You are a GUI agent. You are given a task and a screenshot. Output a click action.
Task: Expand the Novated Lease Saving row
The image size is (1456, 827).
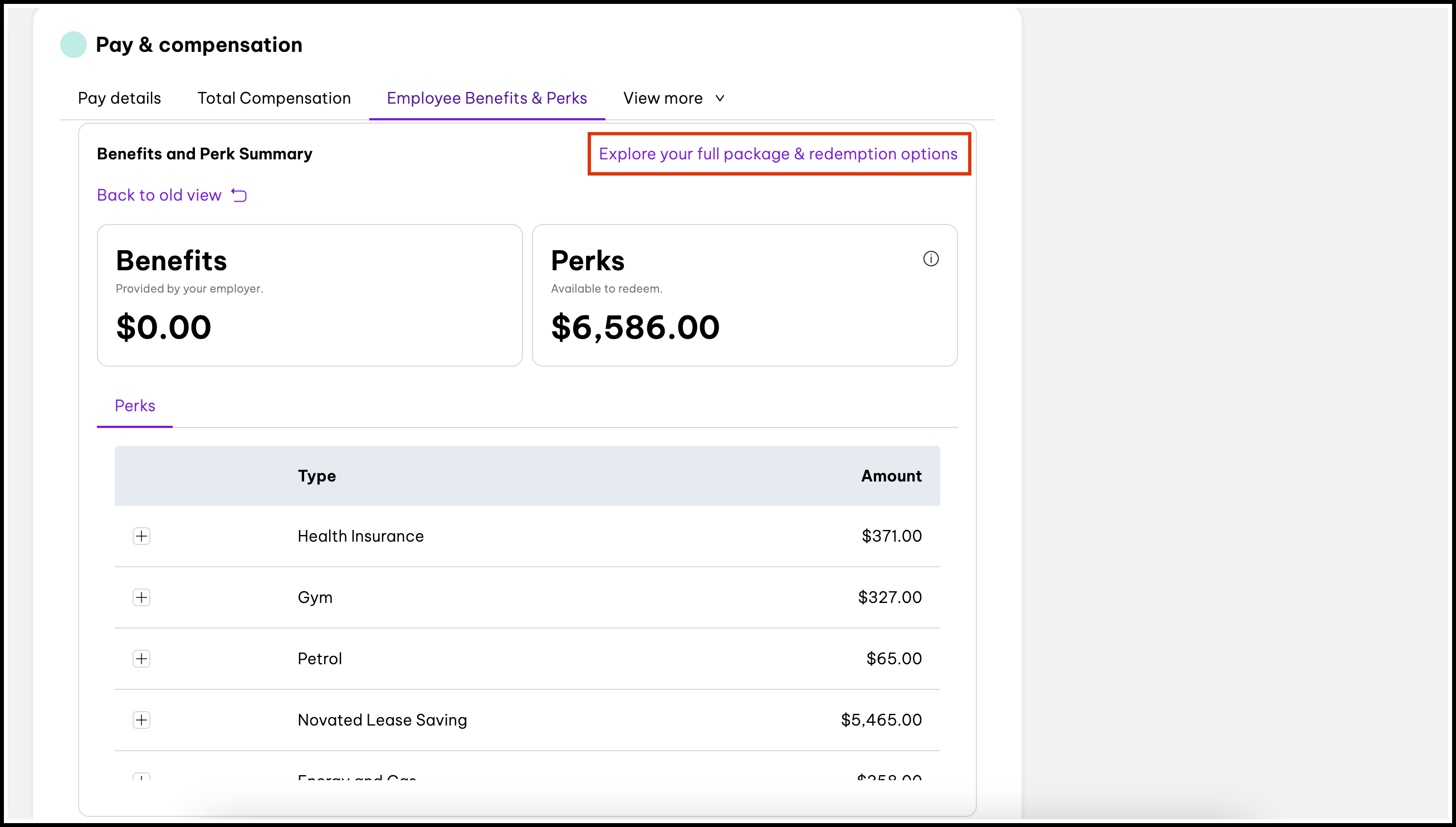coord(141,719)
